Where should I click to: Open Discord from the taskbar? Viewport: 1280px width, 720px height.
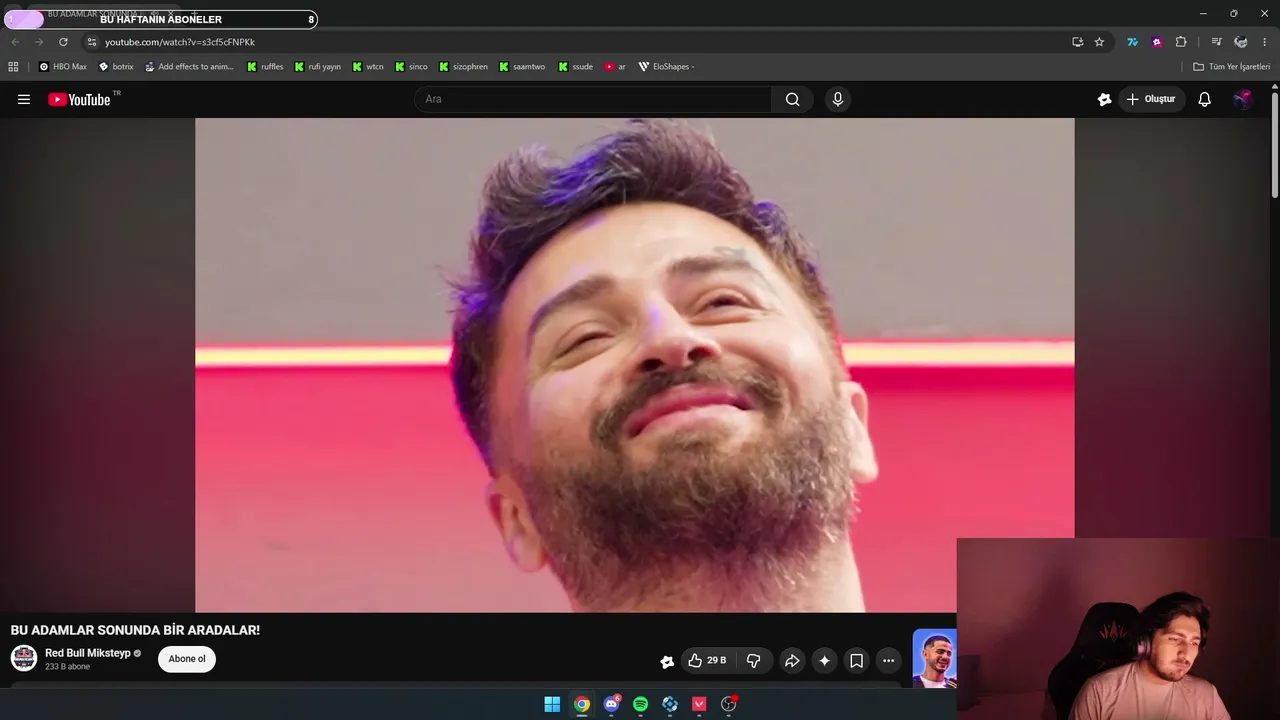click(611, 704)
